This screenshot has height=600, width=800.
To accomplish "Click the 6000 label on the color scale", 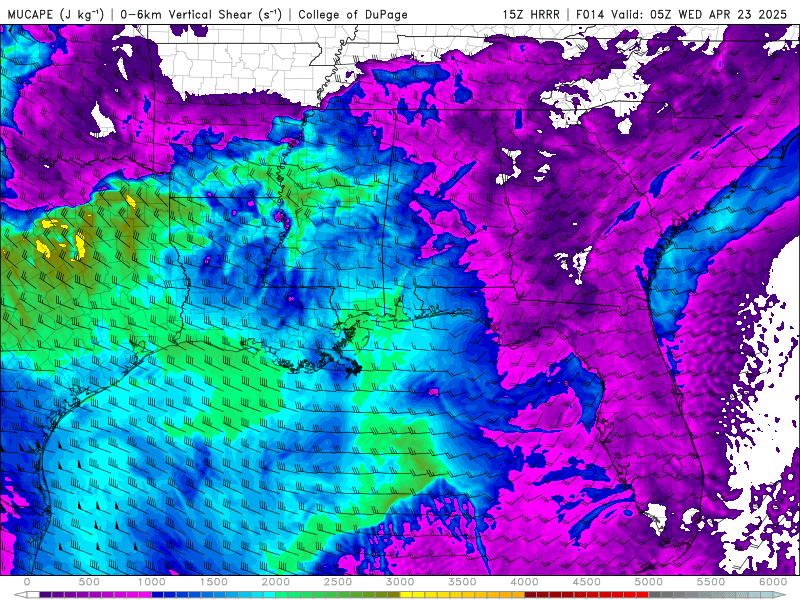I will click(x=773, y=582).
